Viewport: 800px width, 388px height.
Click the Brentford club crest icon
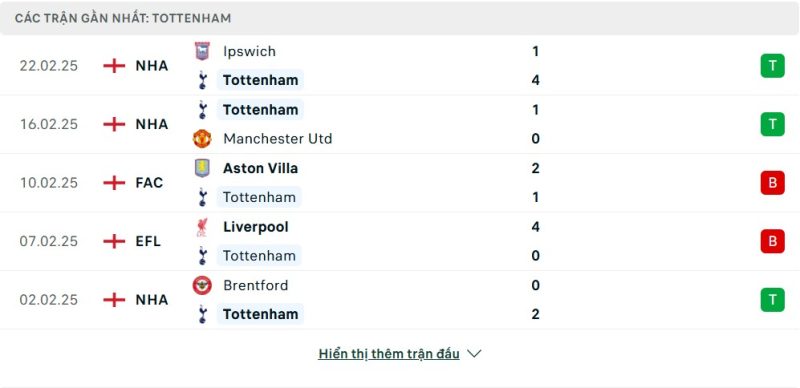pyautogui.click(x=202, y=285)
